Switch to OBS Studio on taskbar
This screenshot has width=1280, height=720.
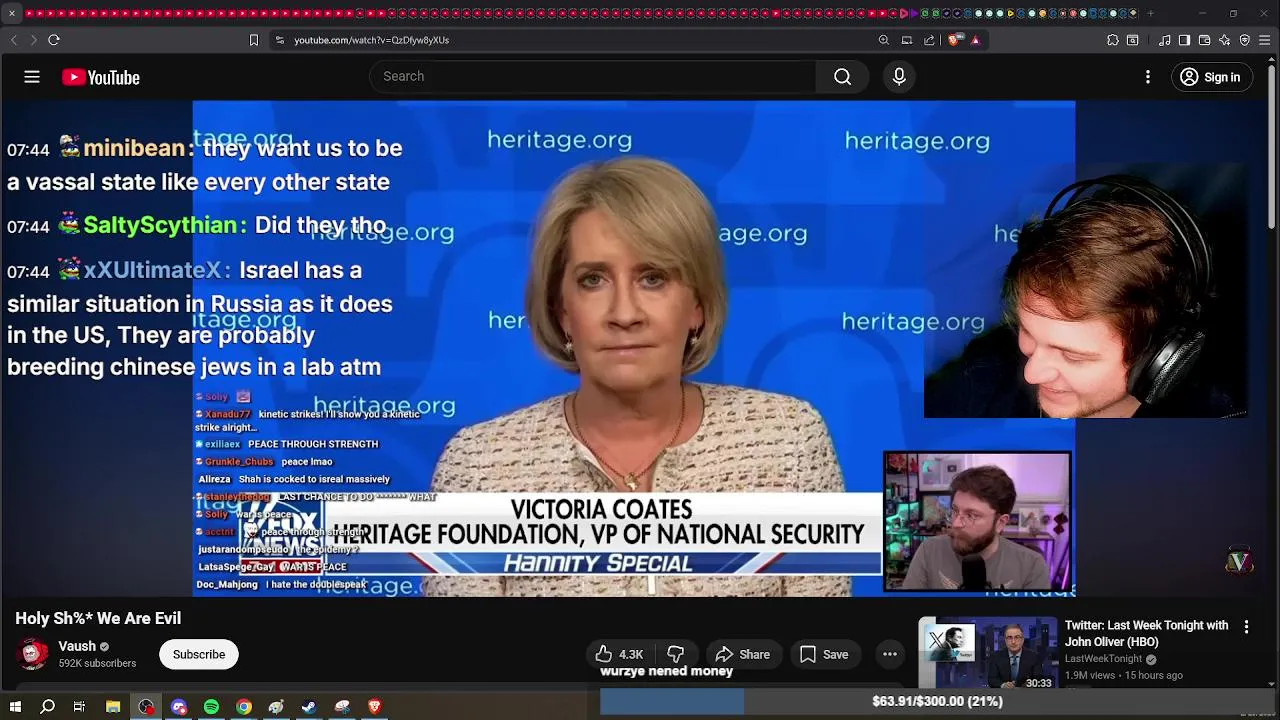pyautogui.click(x=146, y=707)
